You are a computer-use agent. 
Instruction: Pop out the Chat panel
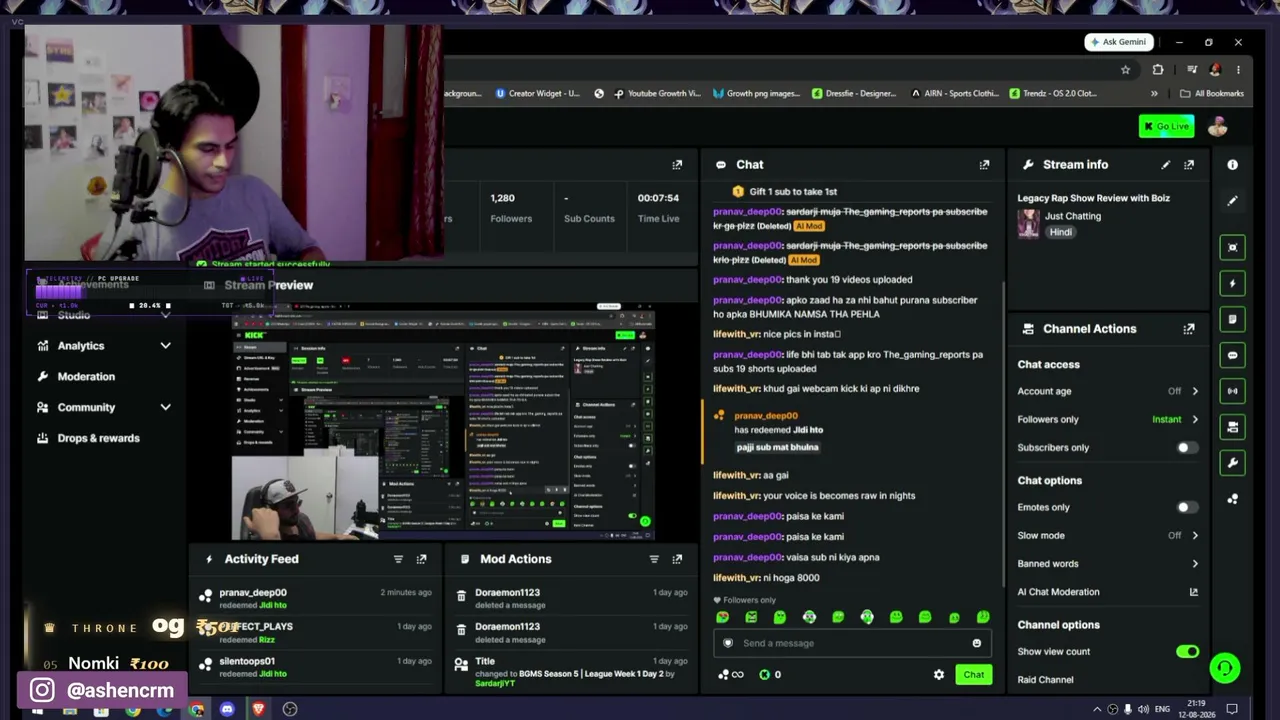tap(984, 165)
